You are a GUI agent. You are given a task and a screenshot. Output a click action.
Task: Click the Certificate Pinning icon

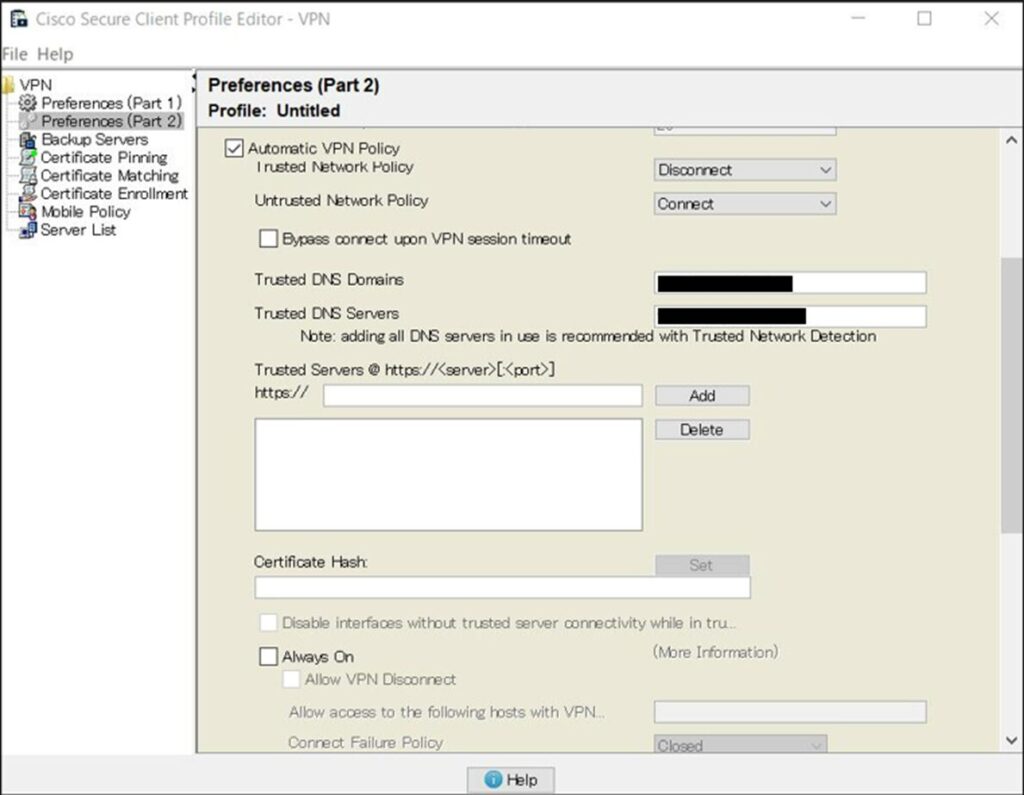click(27, 157)
